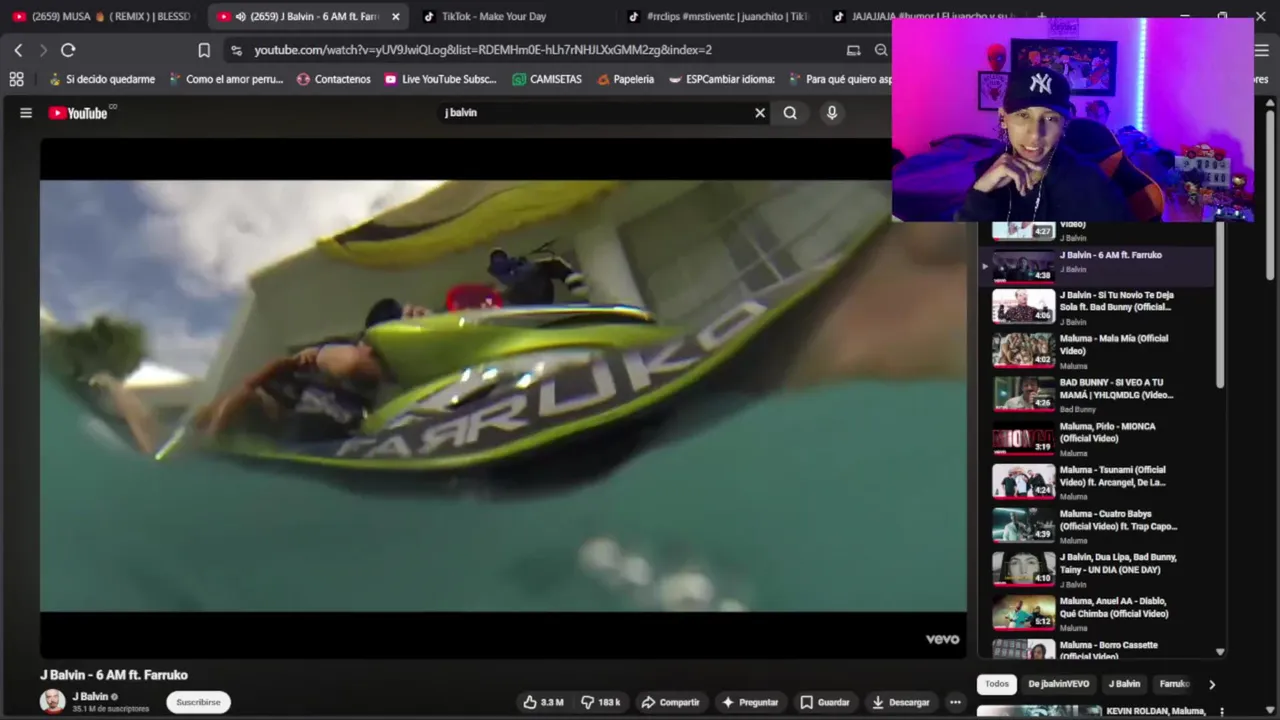The image size is (1280, 720).
Task: Switch to #rrclips juanchito TikTok tab
Action: pos(718,17)
